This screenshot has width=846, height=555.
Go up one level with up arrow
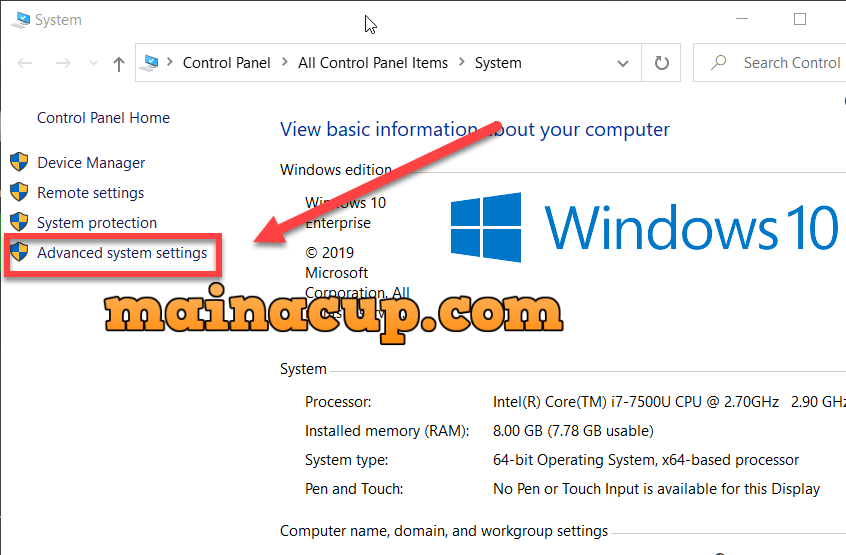[119, 64]
